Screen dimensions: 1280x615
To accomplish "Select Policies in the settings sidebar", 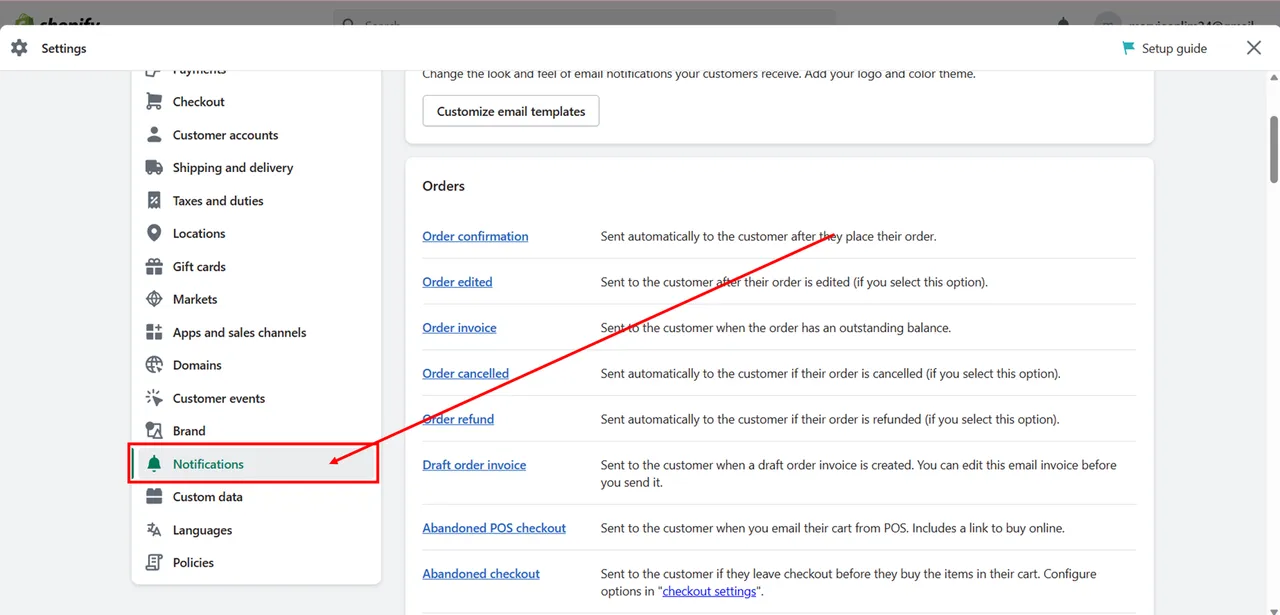I will [193, 563].
